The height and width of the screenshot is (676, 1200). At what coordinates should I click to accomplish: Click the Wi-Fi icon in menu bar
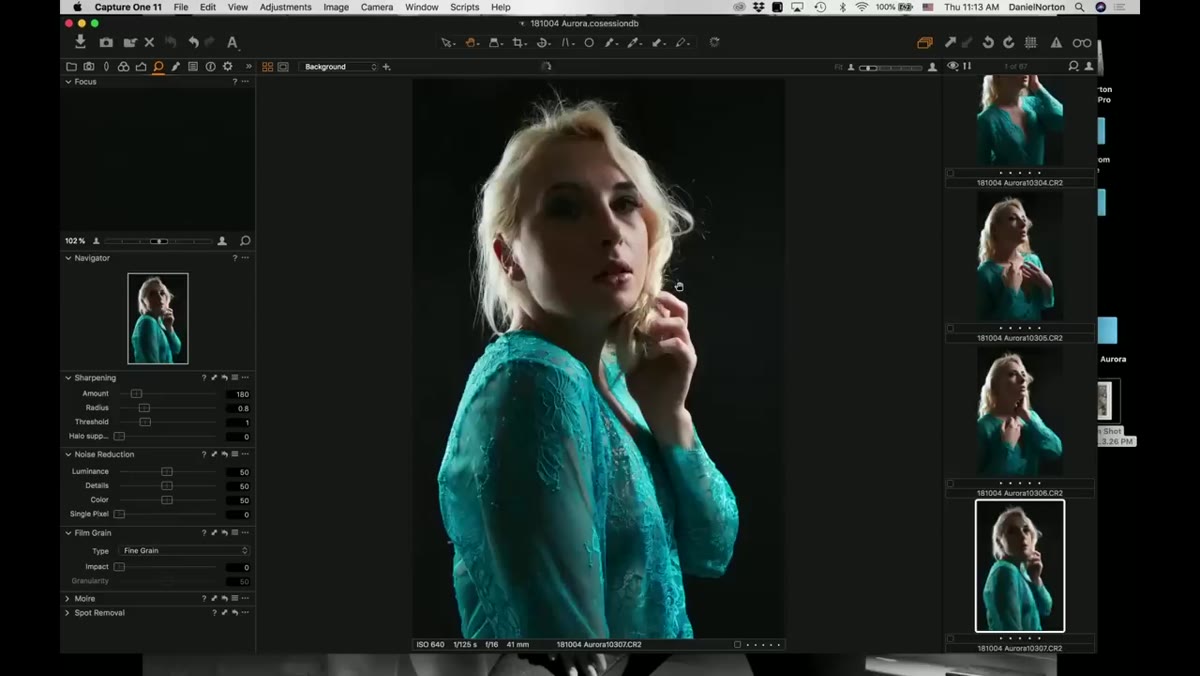(x=861, y=7)
